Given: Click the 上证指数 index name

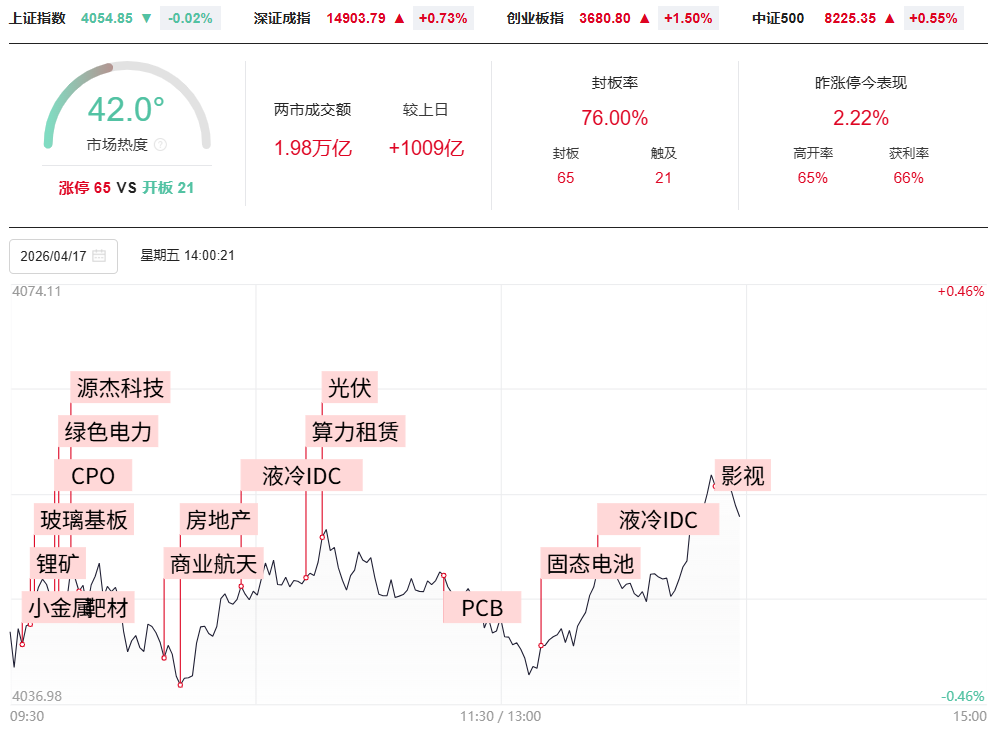Looking at the screenshot, I should [x=38, y=18].
